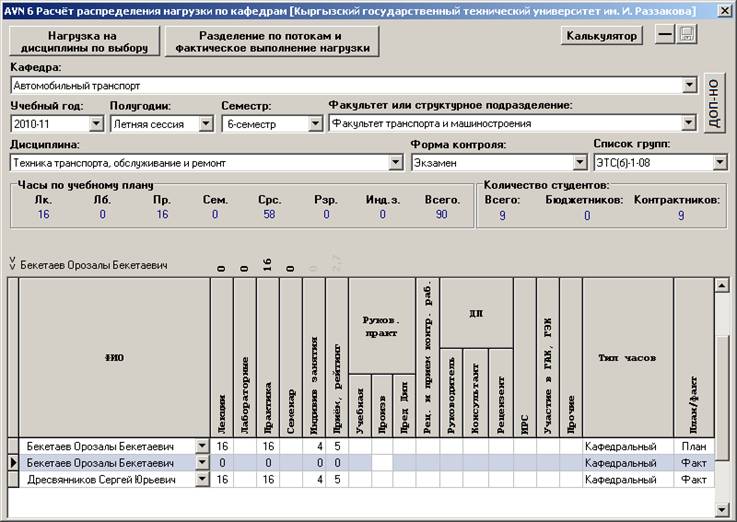Click the Руков. практ group header
737x522 pixels.
(x=382, y=326)
